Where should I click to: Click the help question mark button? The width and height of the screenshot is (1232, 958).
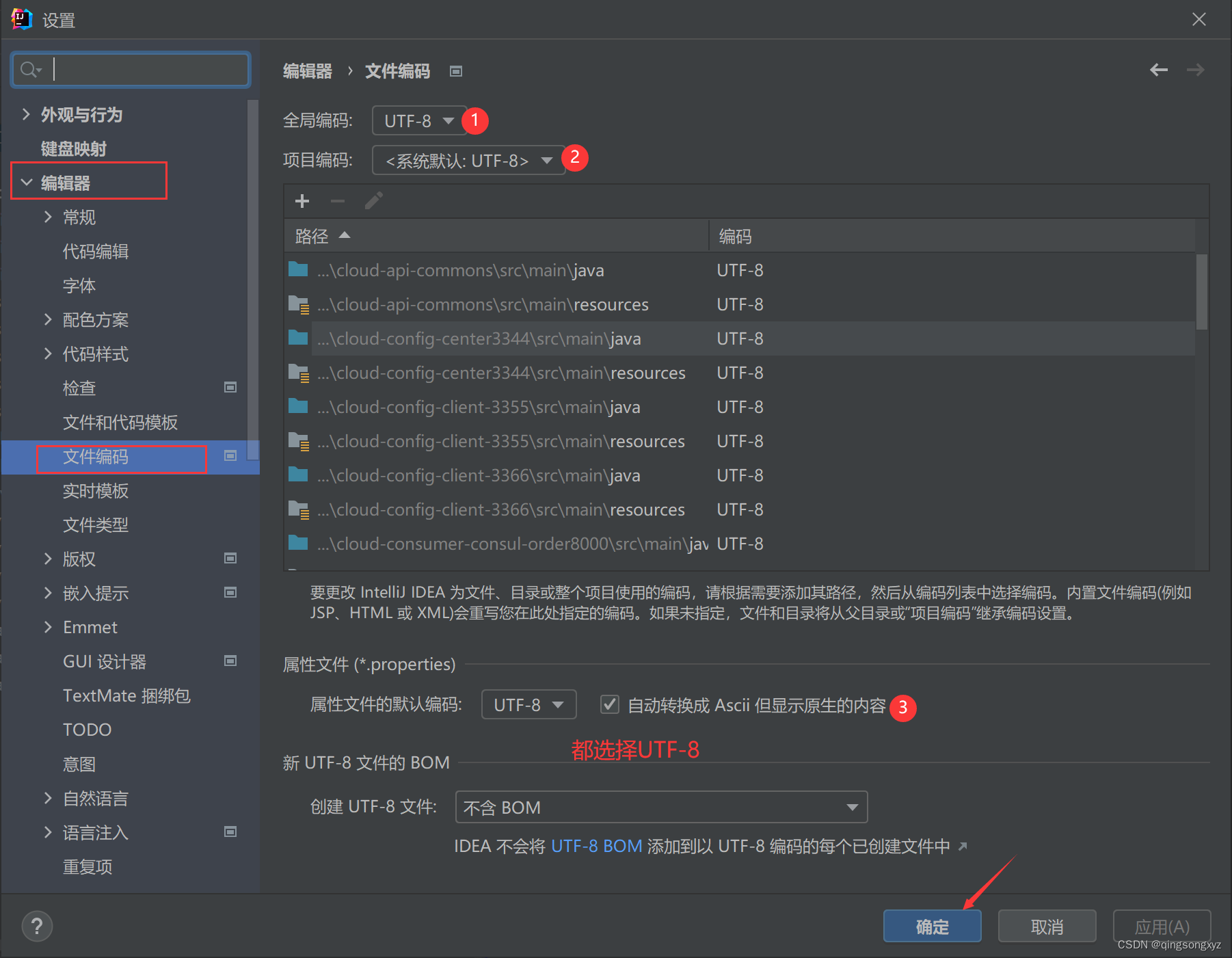click(37, 927)
